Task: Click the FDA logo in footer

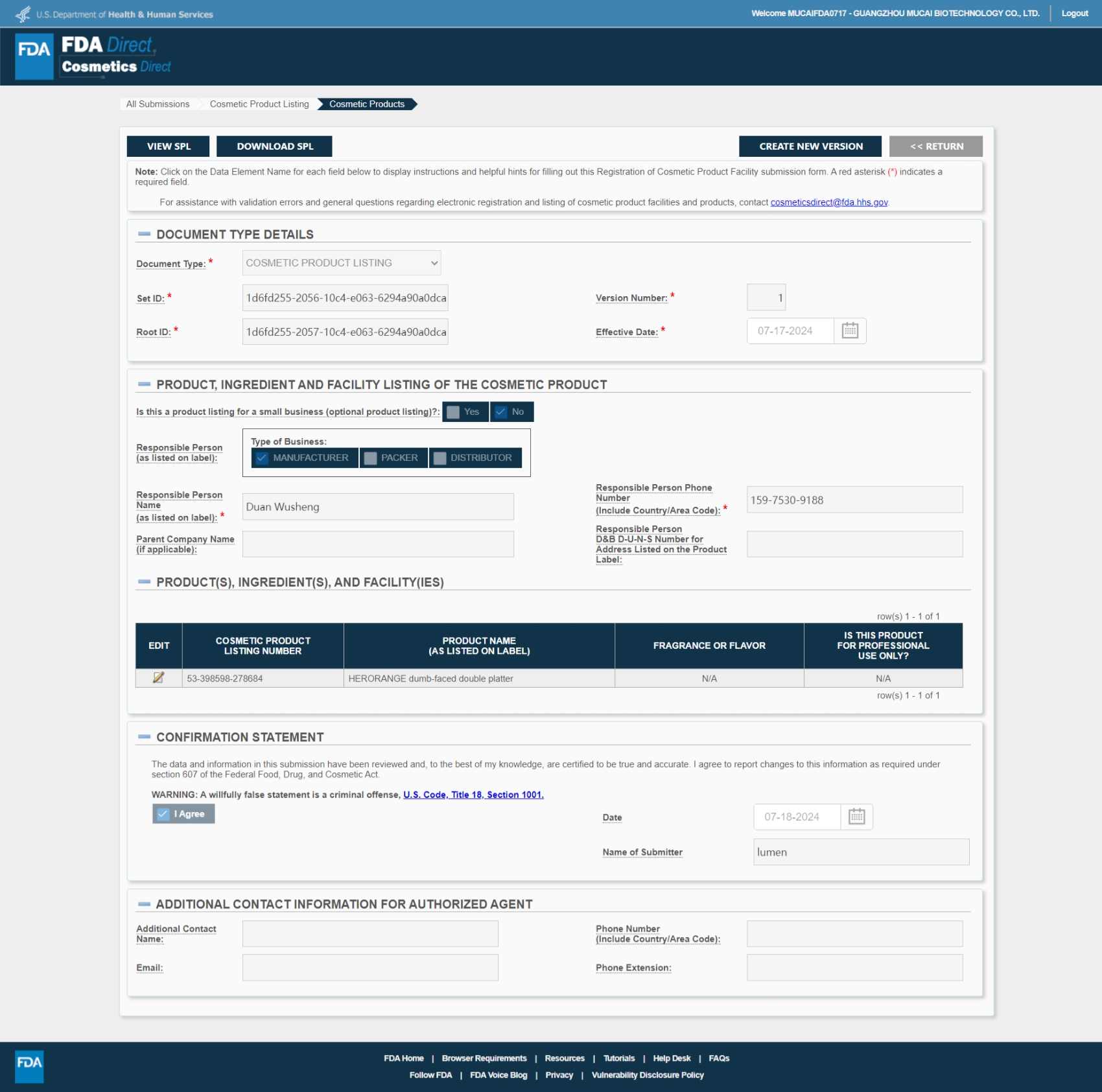Action: point(29,1066)
